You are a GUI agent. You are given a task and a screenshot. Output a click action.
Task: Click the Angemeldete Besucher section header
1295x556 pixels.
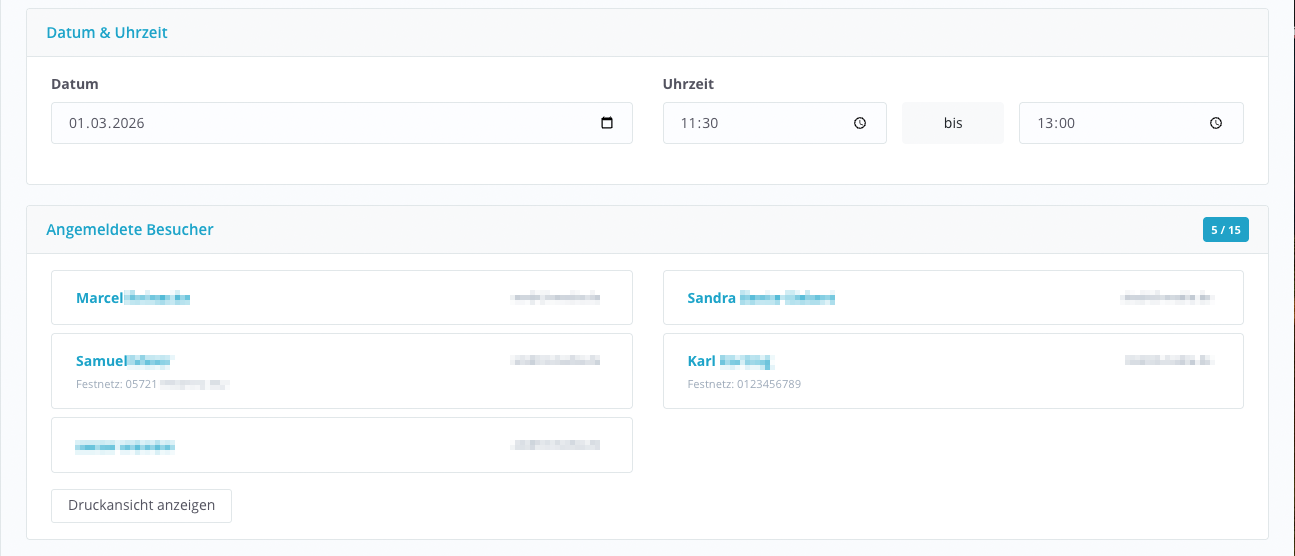click(x=130, y=230)
